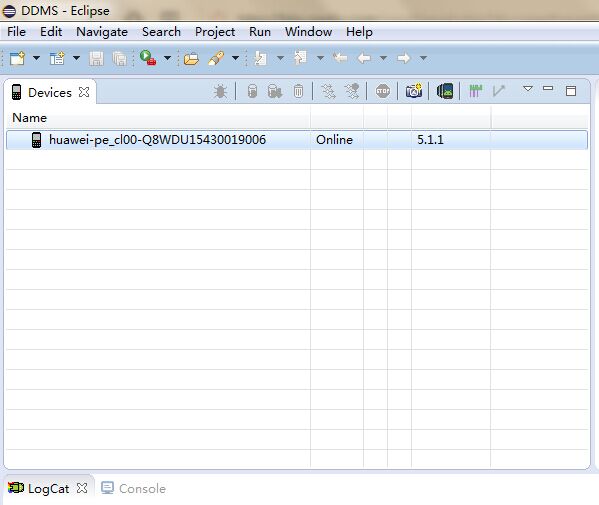Open the Previous Annotation dropdown arrow
The height and width of the screenshot is (505, 599).
[321, 58]
